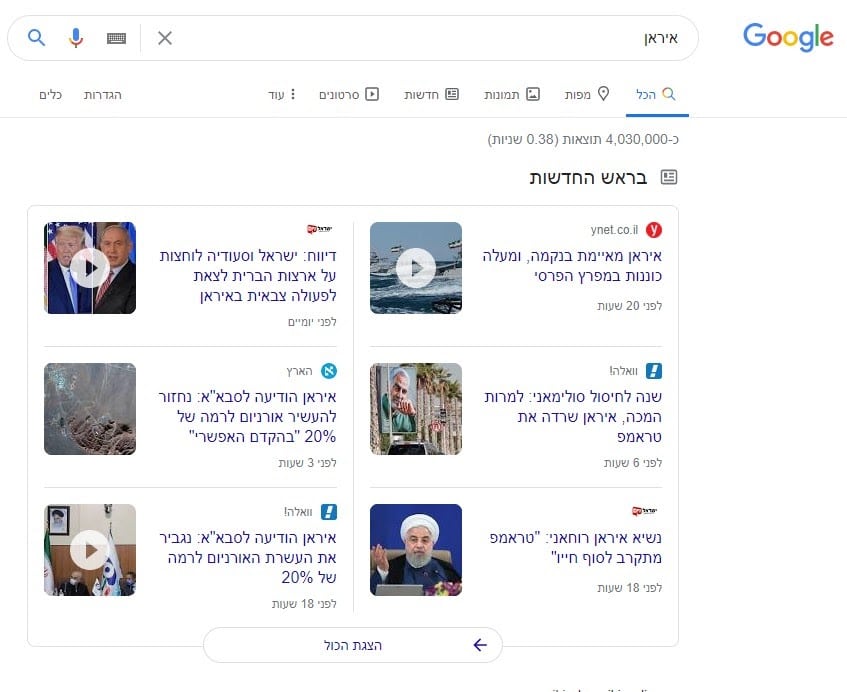Click the ynet red Y source icon
This screenshot has height=692, width=847.
pos(654,230)
